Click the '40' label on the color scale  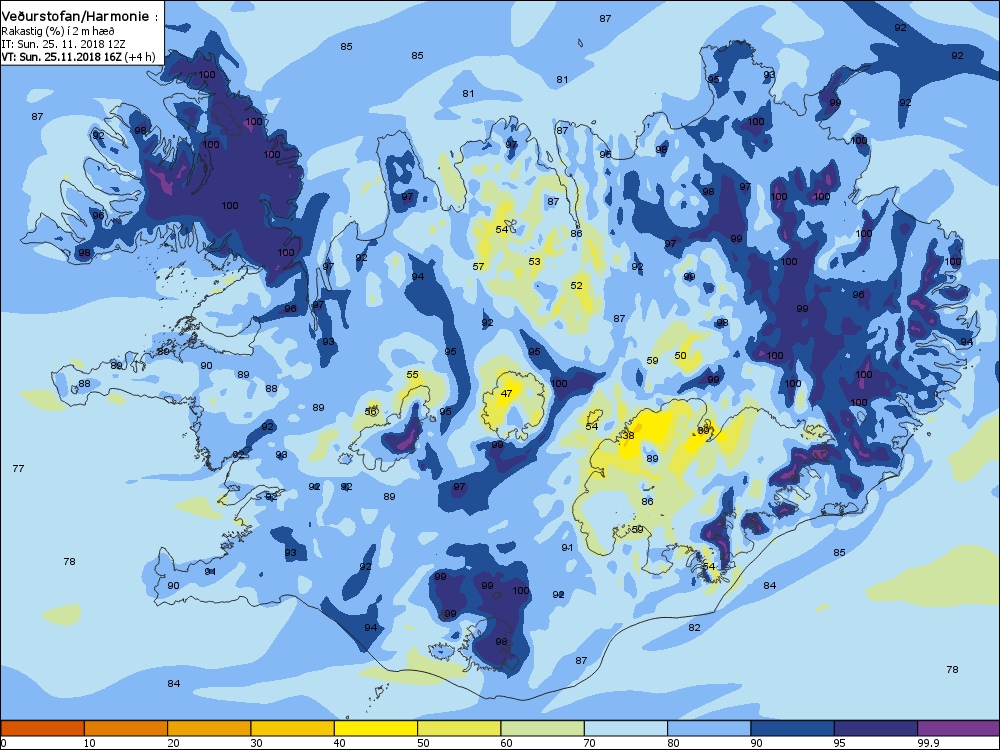coord(339,743)
